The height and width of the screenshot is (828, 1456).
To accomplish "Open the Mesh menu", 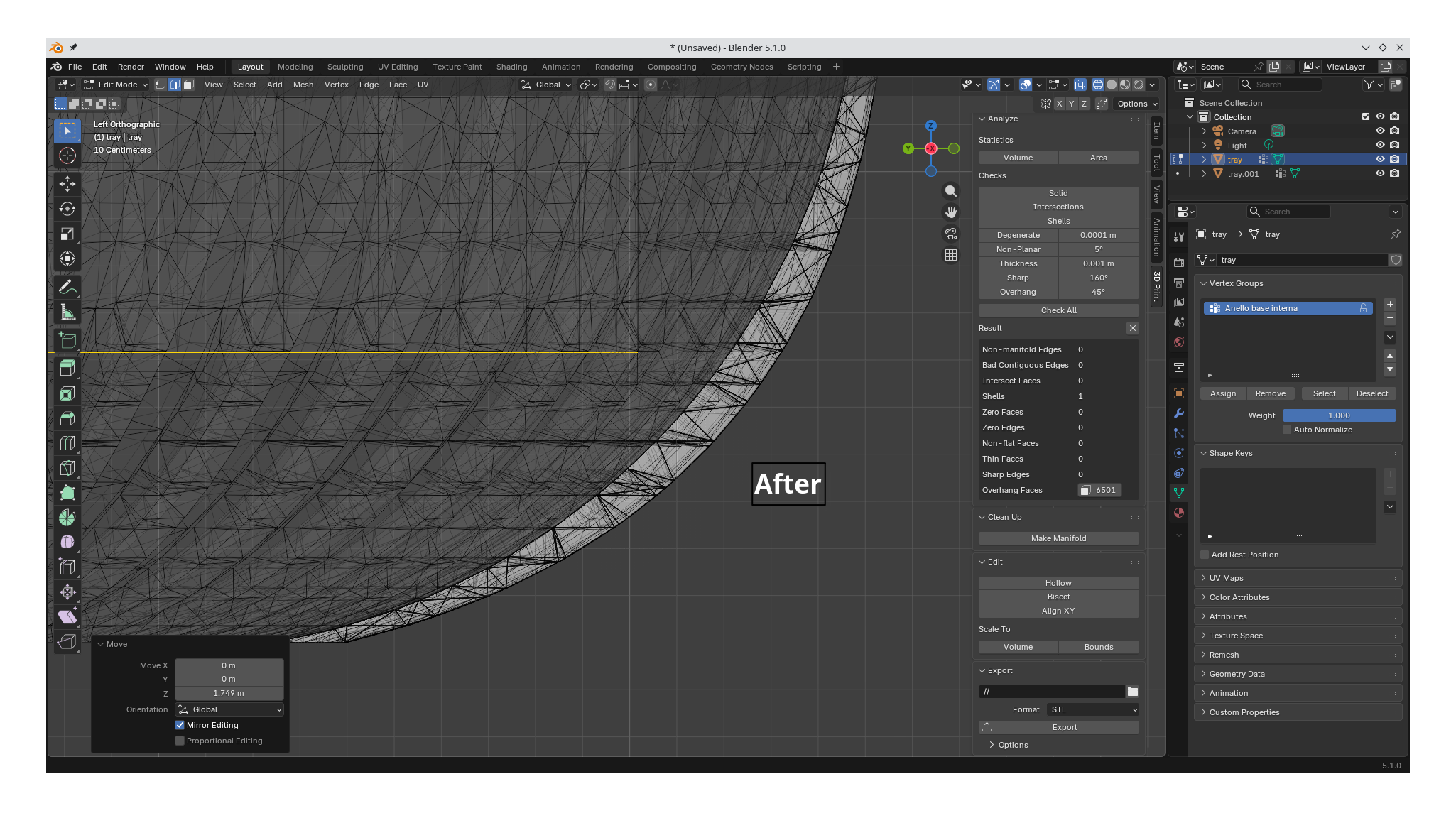I will click(x=303, y=85).
